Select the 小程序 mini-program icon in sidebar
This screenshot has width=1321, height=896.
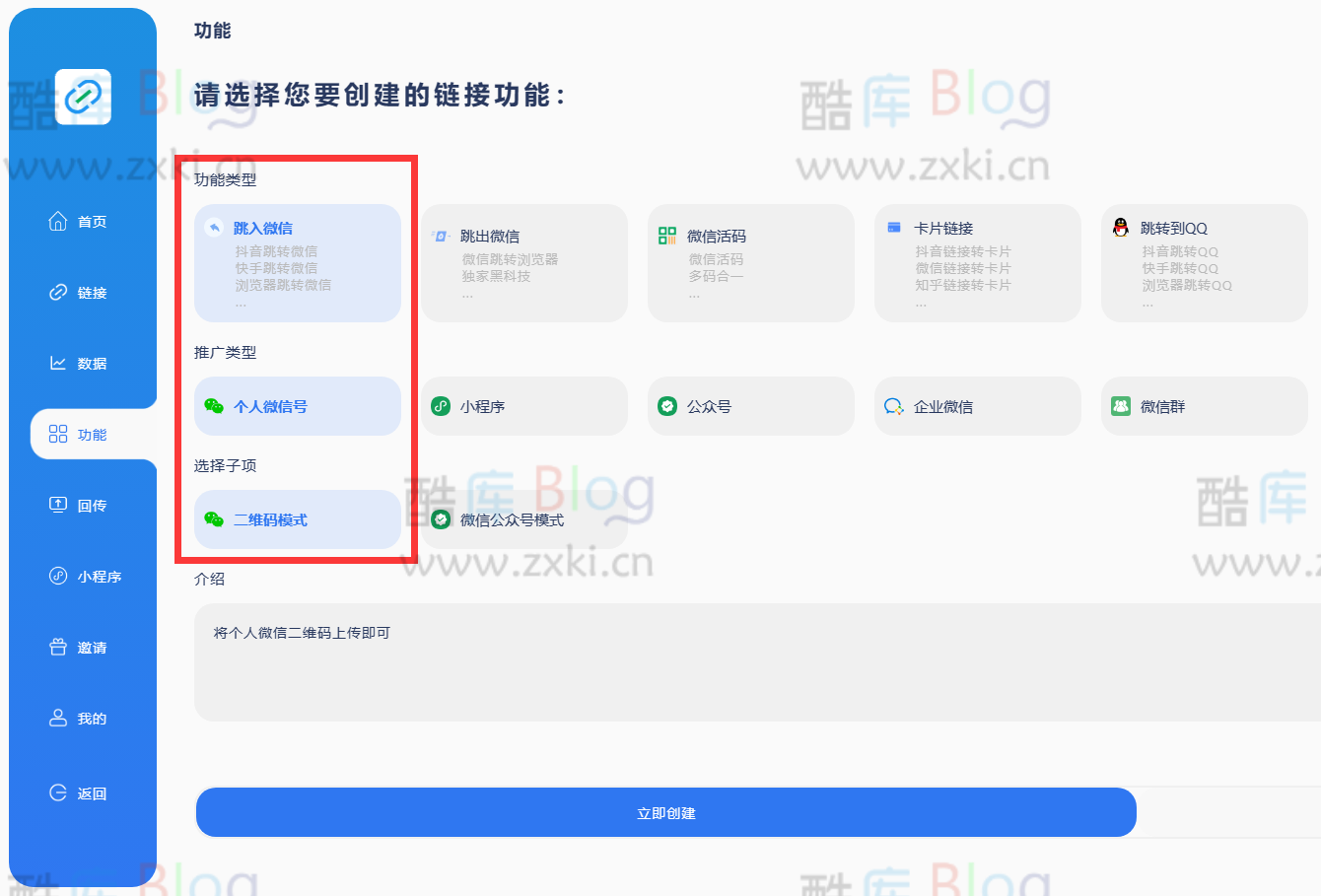[82, 576]
